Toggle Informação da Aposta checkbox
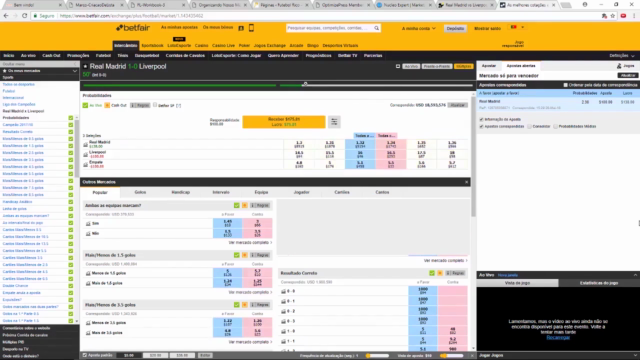The image size is (640, 360). 481,120
